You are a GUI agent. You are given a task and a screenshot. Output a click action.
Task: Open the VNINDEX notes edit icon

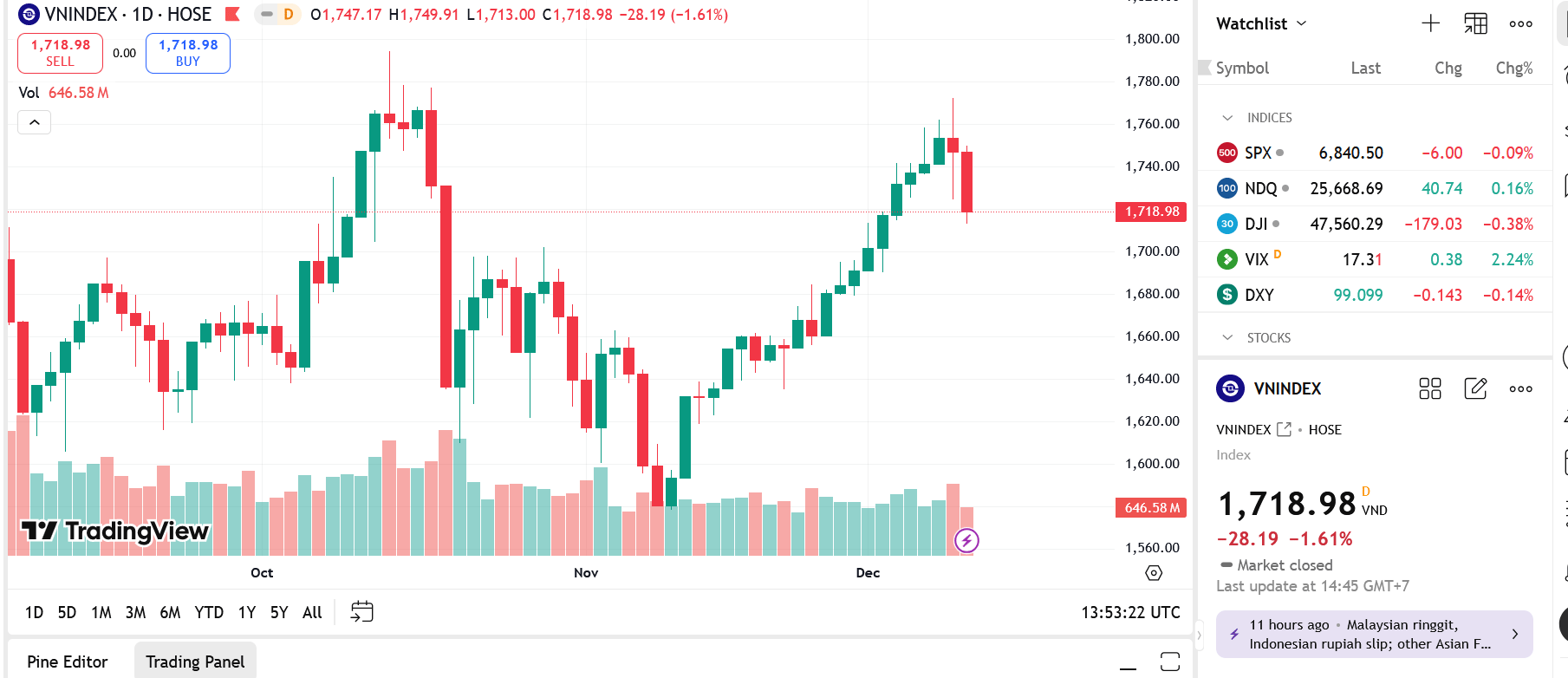(1475, 388)
